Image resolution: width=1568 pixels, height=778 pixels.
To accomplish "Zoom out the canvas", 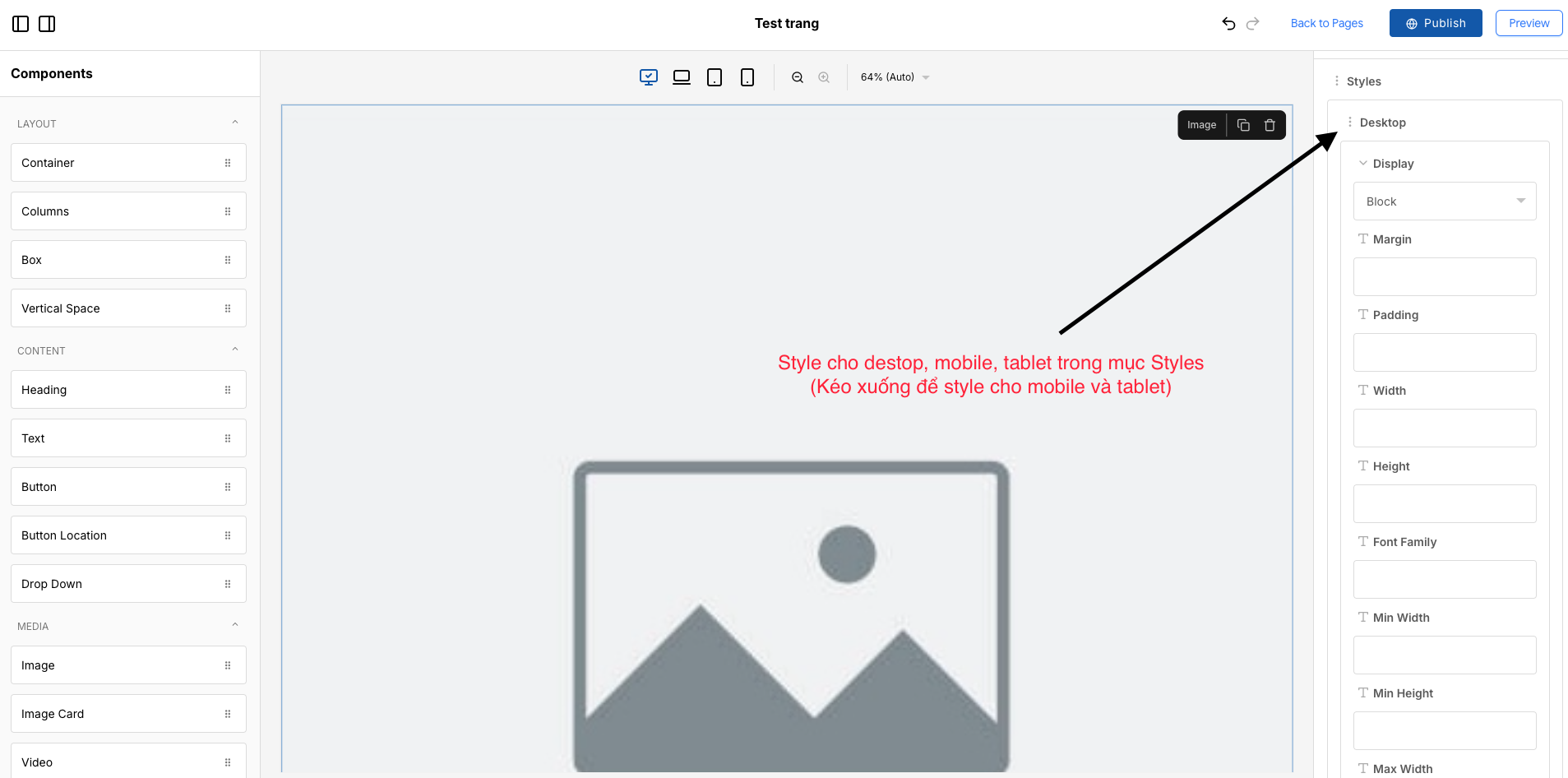I will tap(797, 77).
